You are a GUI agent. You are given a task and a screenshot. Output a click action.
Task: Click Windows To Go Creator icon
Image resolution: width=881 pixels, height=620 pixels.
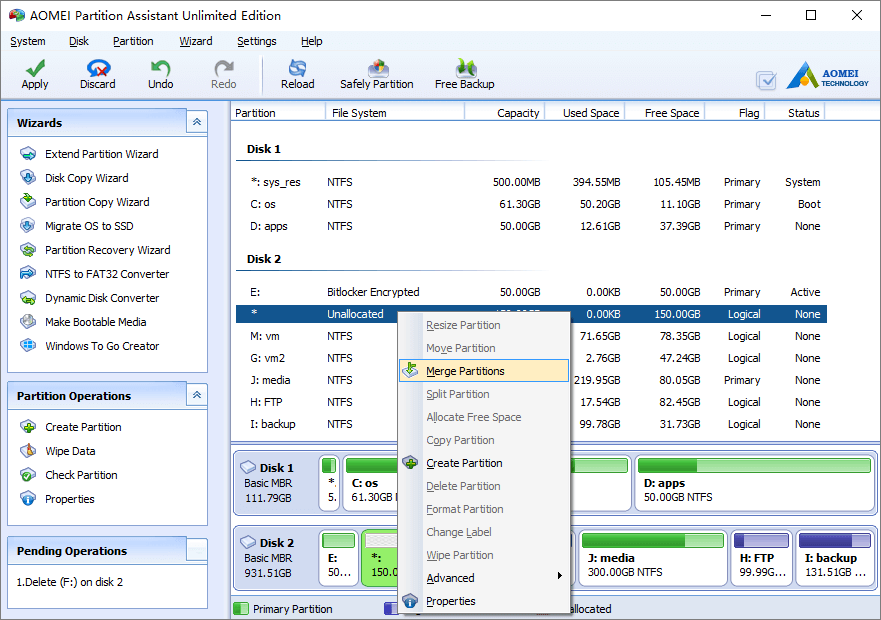tap(28, 346)
